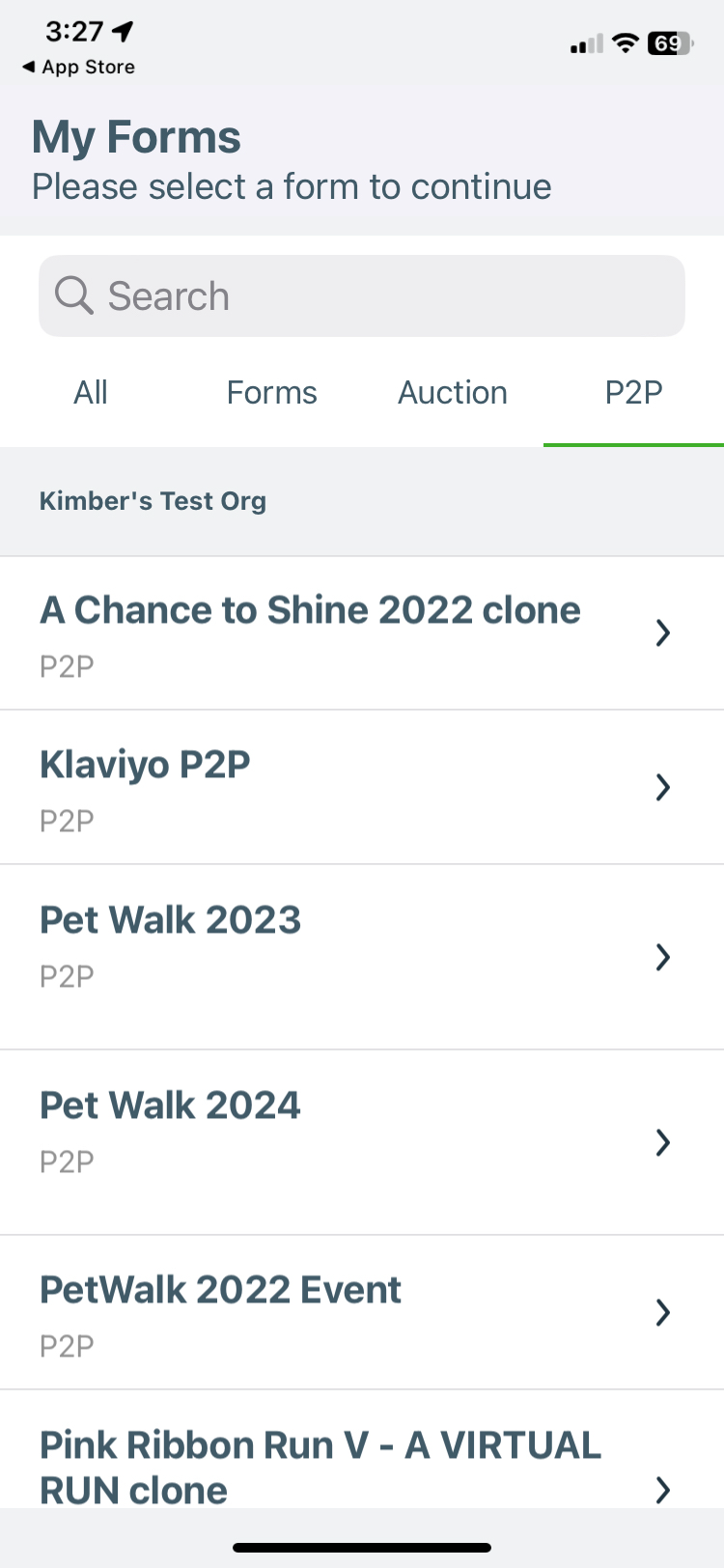The height and width of the screenshot is (1568, 724).
Task: Open chevron for A Chance to Shine 2022 clone
Action: coord(662,633)
